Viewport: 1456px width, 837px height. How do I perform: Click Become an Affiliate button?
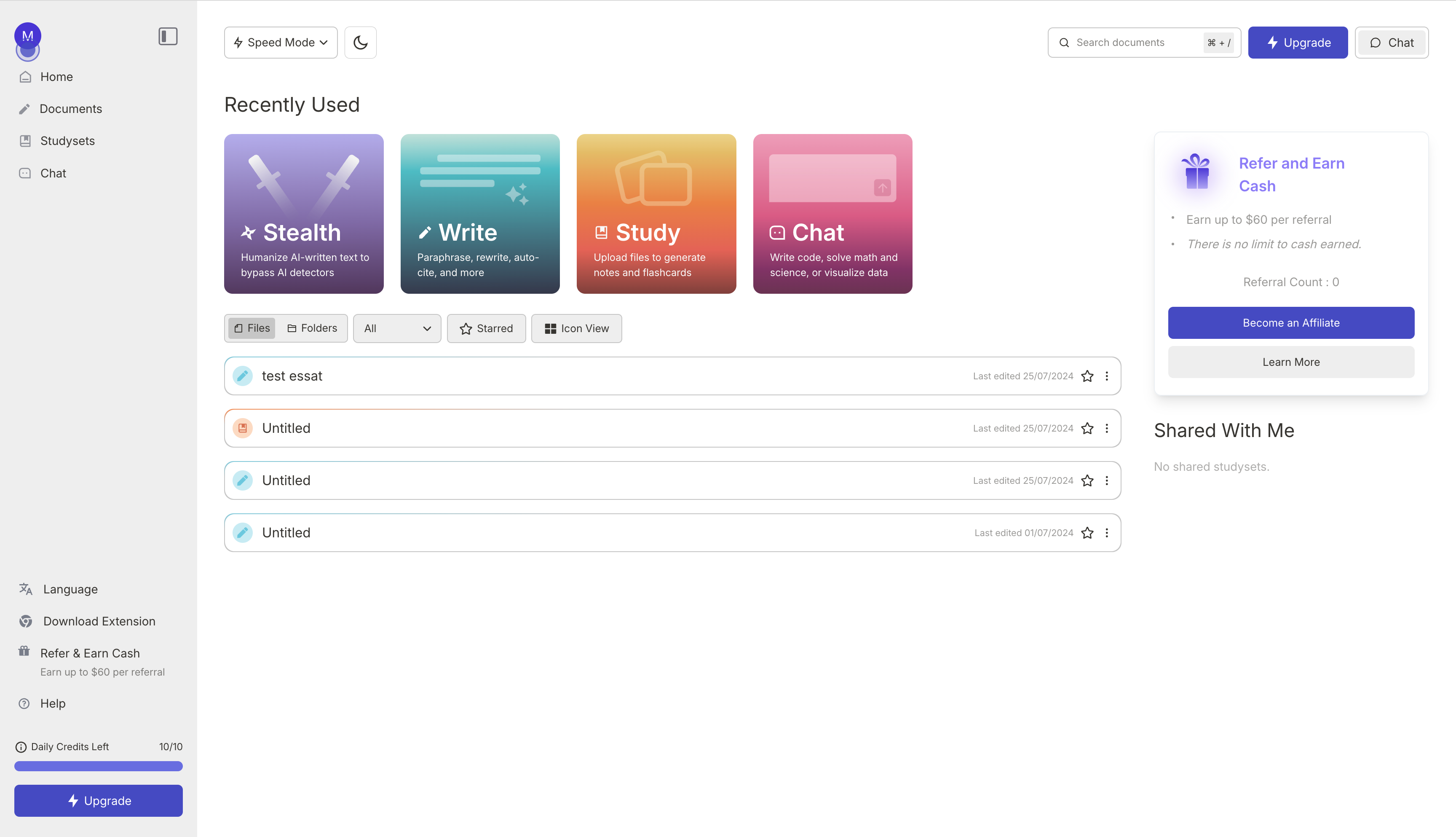pos(1290,323)
